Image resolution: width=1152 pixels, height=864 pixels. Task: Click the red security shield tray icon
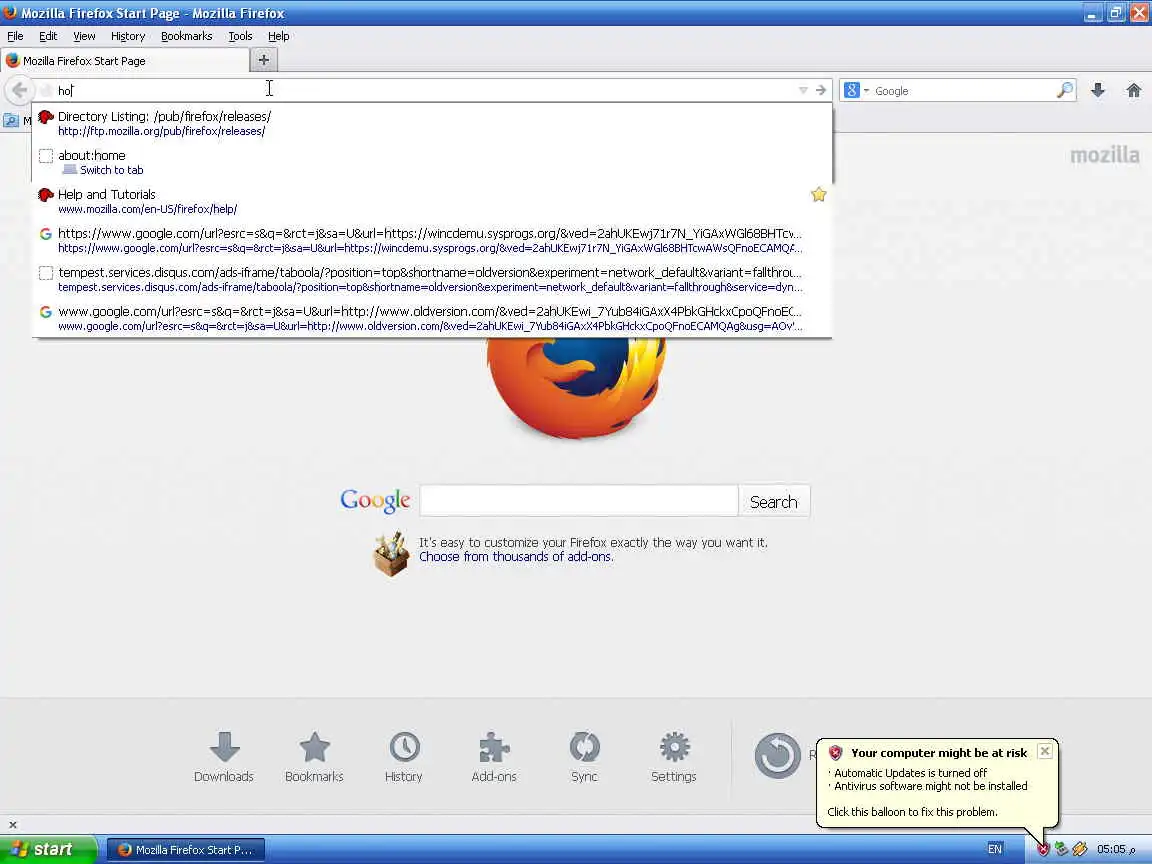(x=1043, y=849)
